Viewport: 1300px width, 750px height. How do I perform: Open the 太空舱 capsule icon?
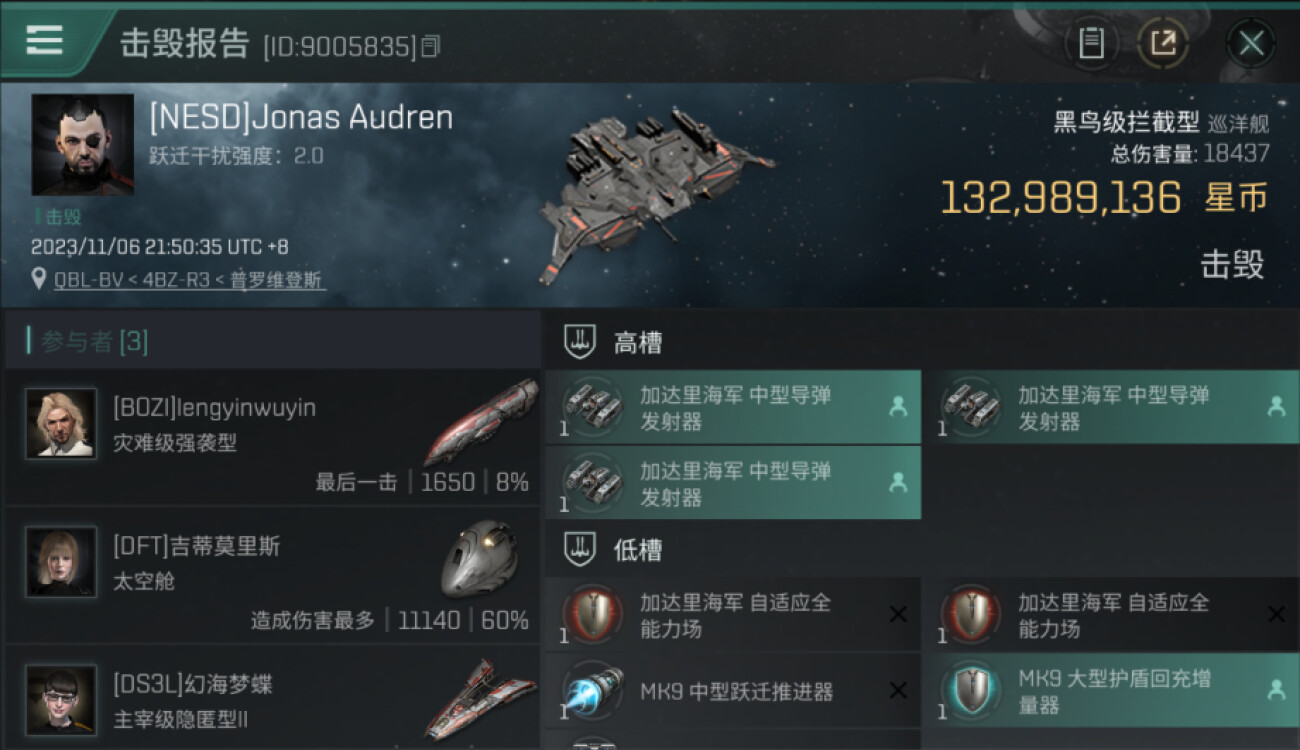click(x=480, y=559)
